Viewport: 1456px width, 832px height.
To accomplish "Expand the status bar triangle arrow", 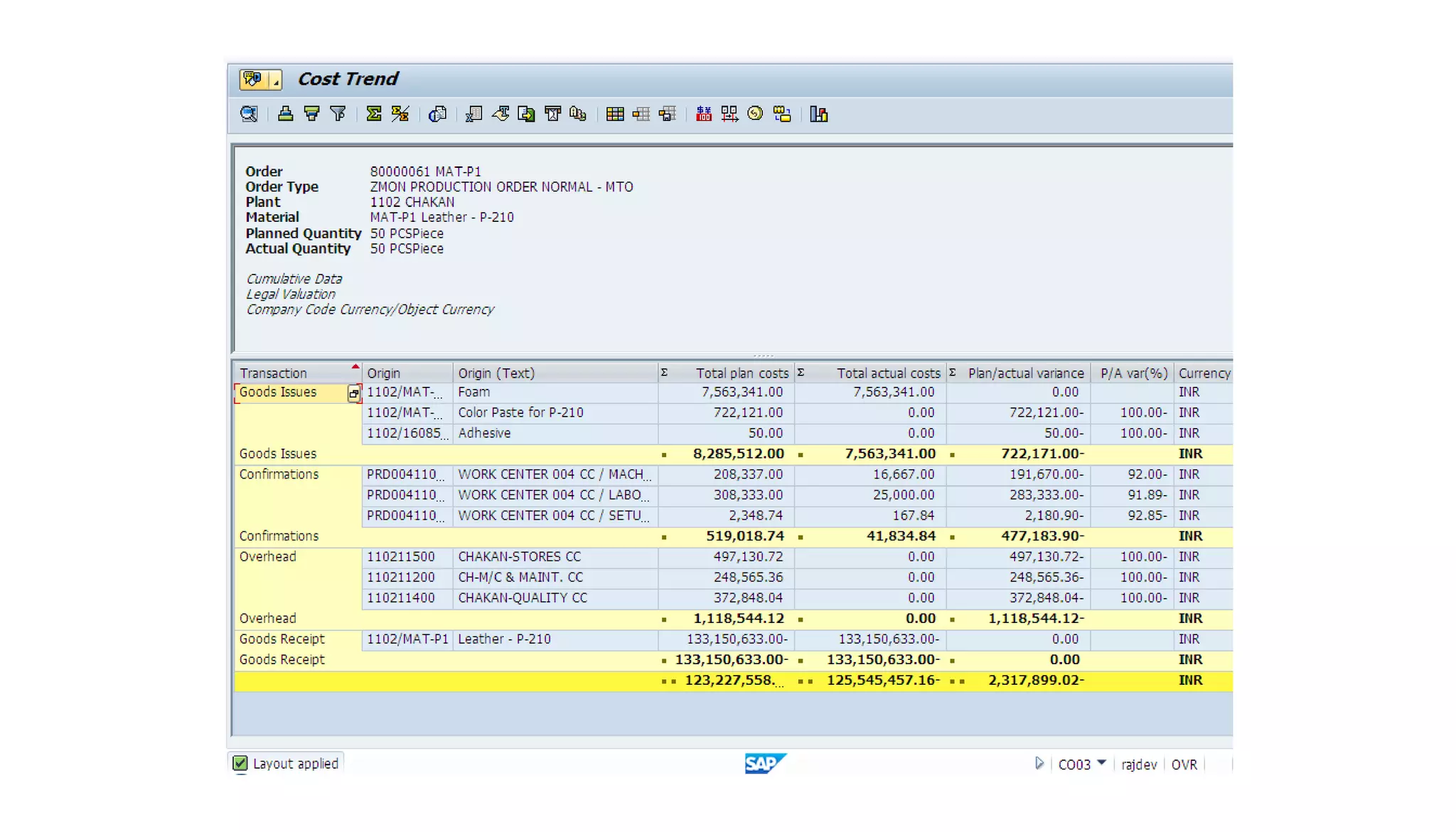I will (x=1039, y=763).
